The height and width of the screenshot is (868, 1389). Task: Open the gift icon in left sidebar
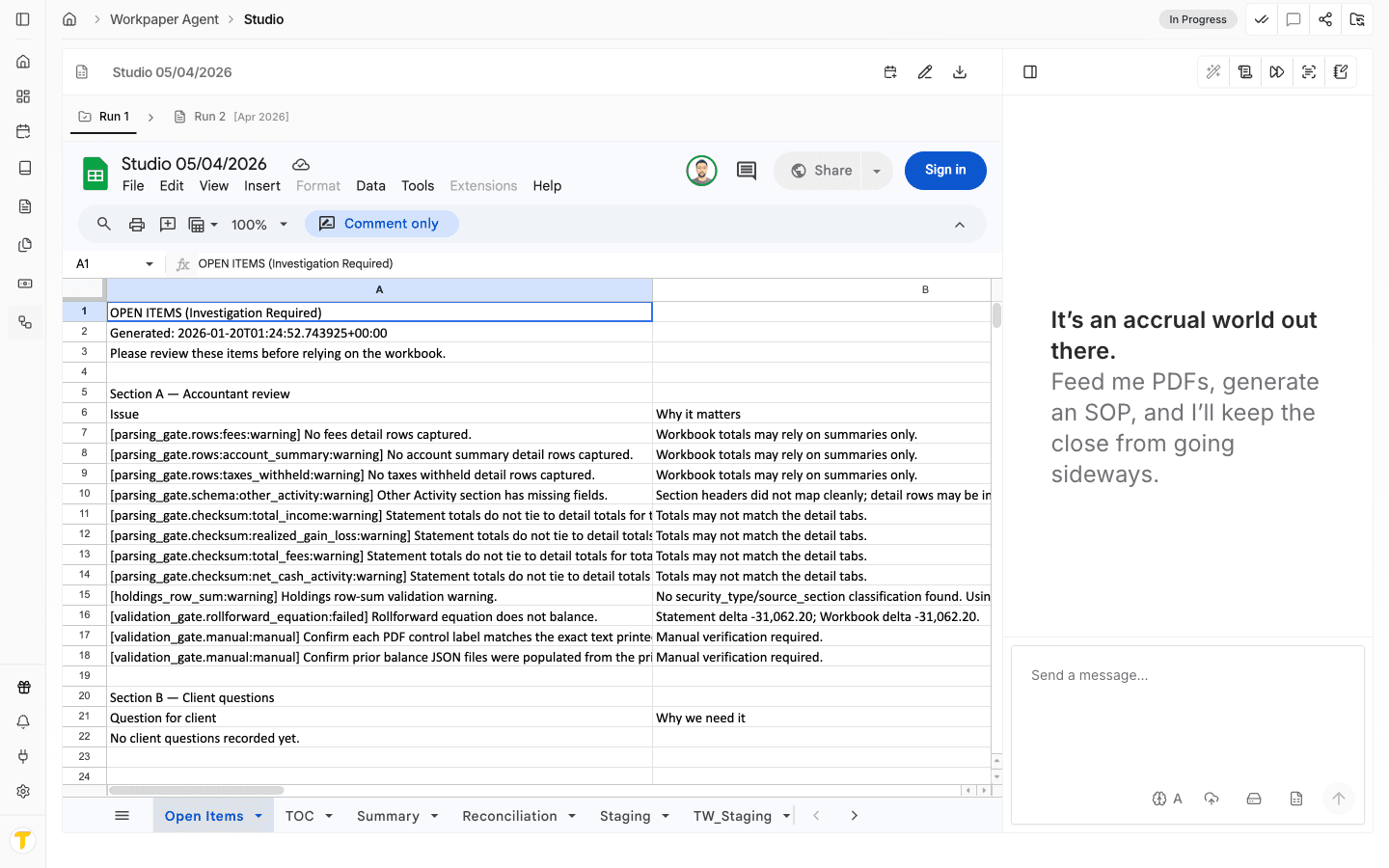[23, 688]
